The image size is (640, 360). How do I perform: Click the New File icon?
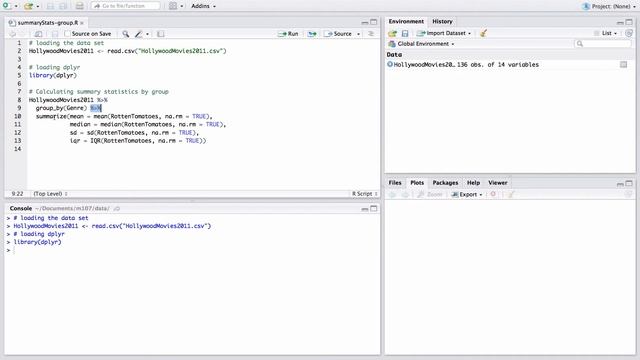tap(6, 6)
